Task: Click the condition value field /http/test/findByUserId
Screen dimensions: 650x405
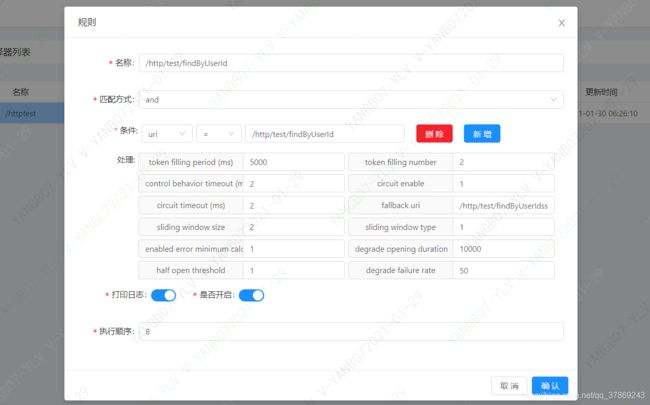Action: click(325, 134)
